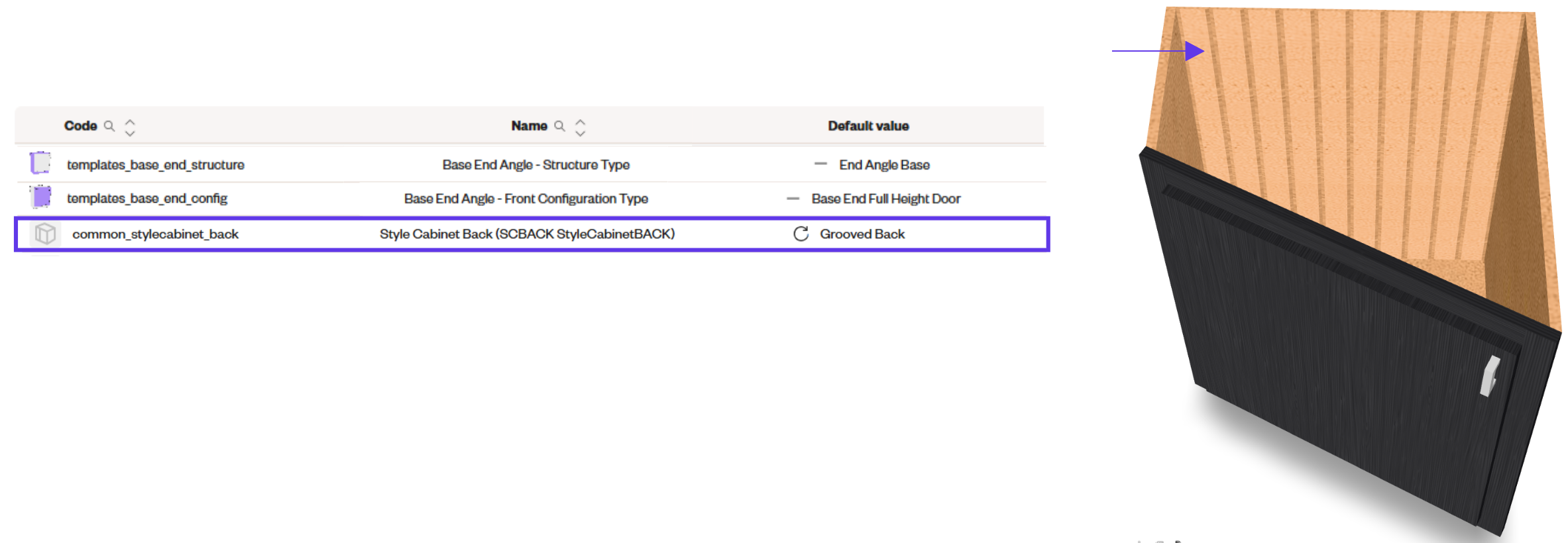Click the grooved back panel in 3D preview
This screenshot has height=543, width=1568.
(x=1345, y=132)
